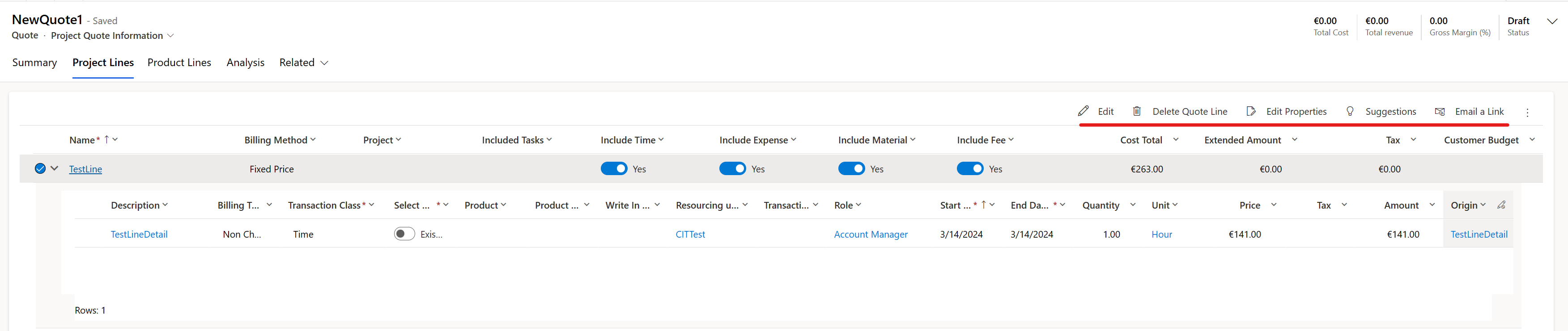Toggle Include Expense switch off

tap(732, 169)
